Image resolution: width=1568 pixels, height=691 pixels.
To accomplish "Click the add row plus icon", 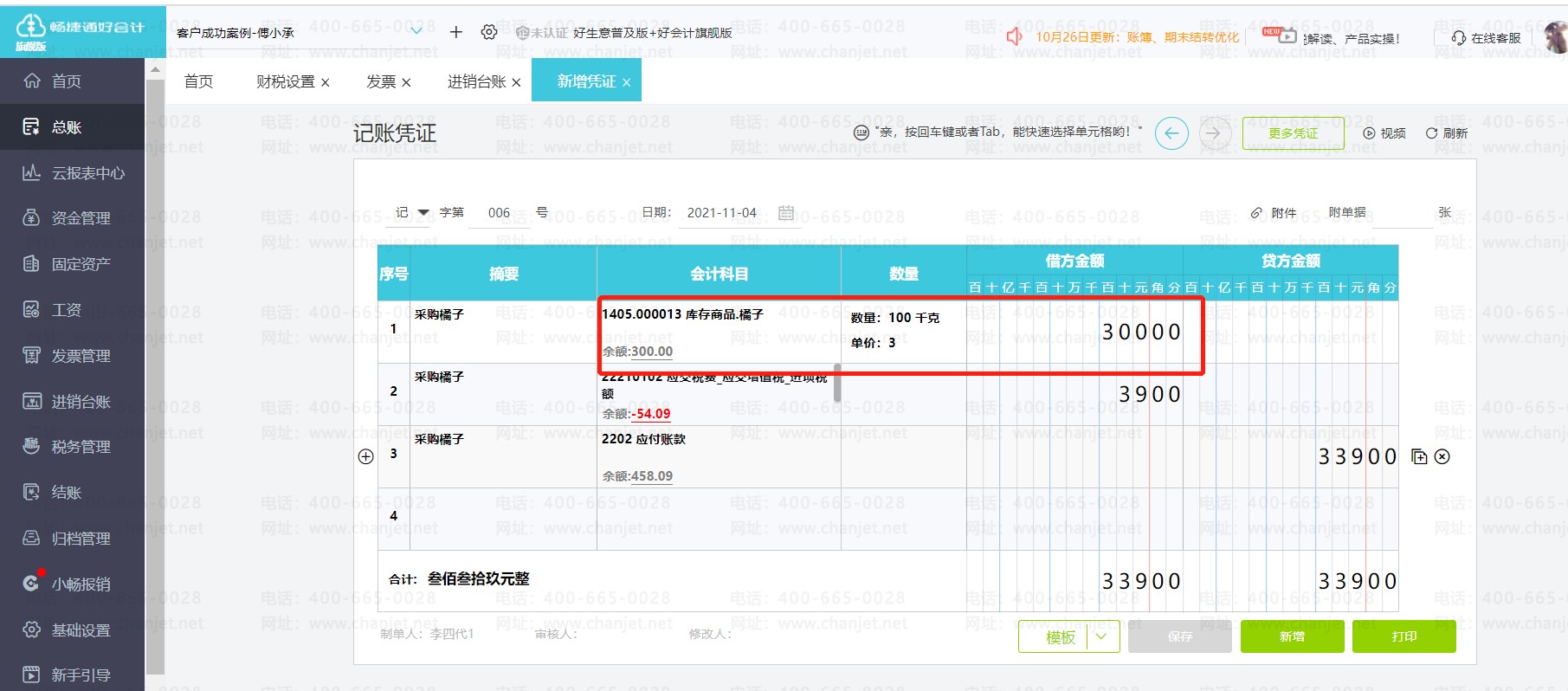I will click(366, 456).
